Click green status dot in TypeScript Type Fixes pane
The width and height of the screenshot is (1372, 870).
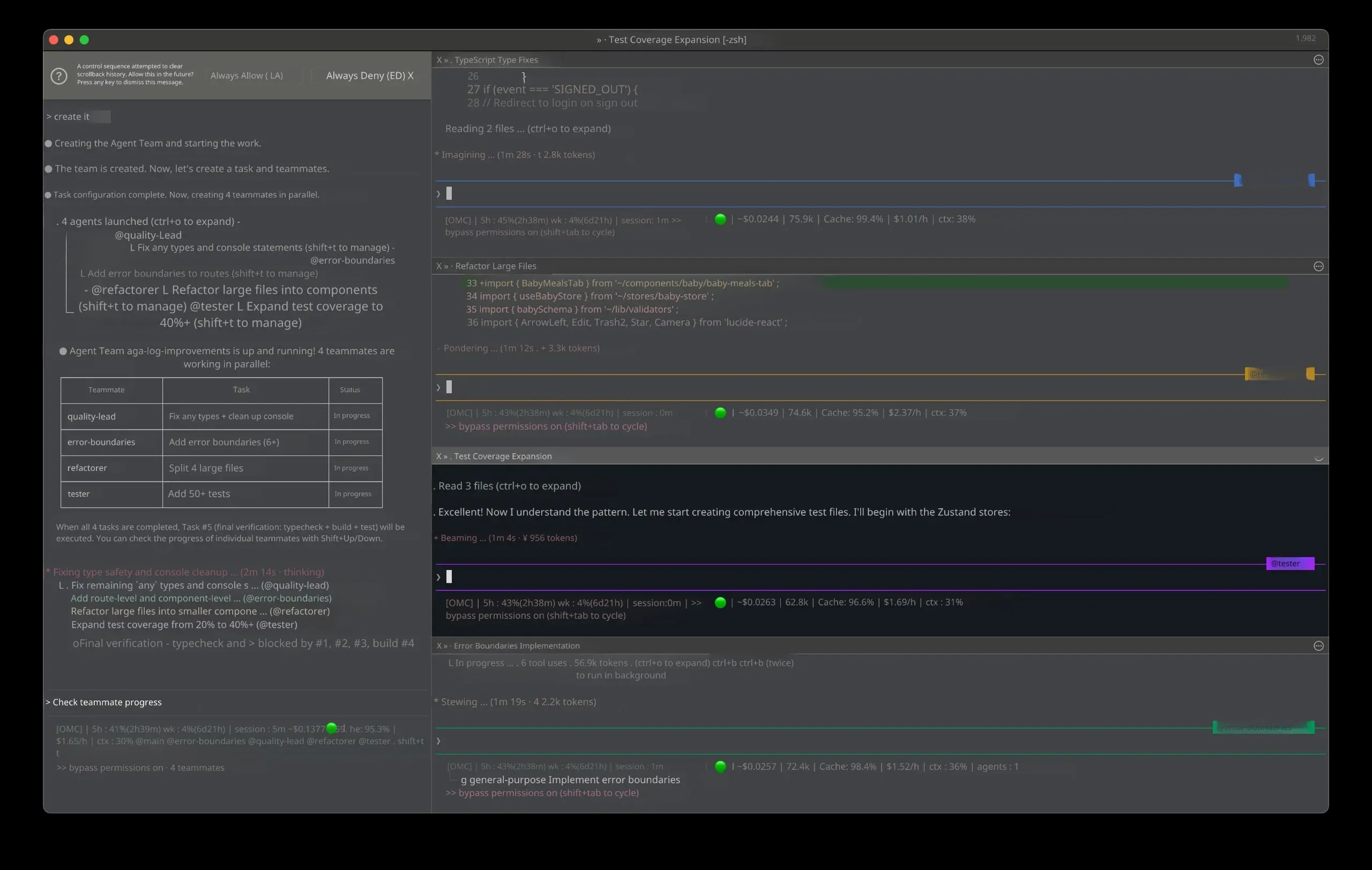point(720,219)
